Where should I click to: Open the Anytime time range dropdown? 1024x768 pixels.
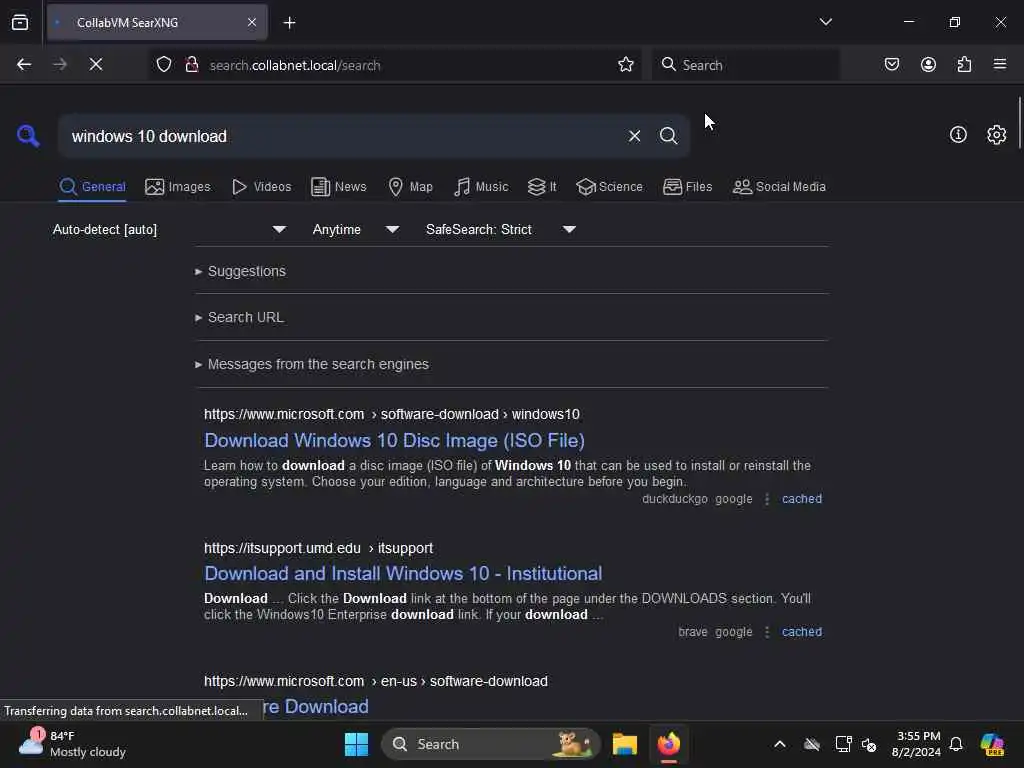pos(355,229)
